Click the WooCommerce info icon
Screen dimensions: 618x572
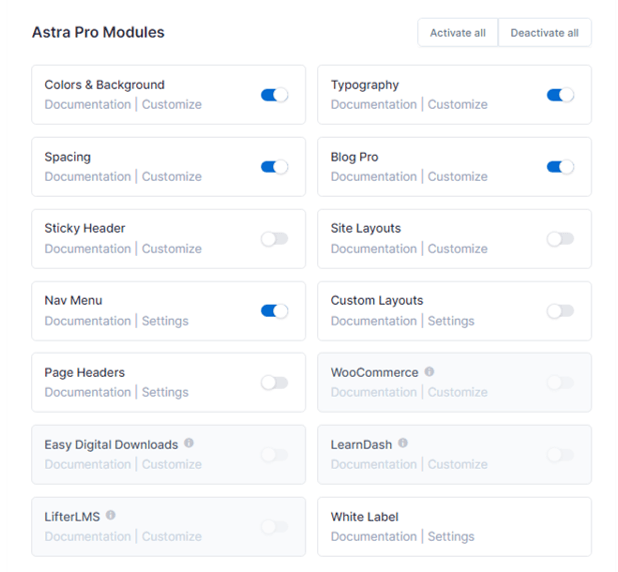click(x=429, y=371)
